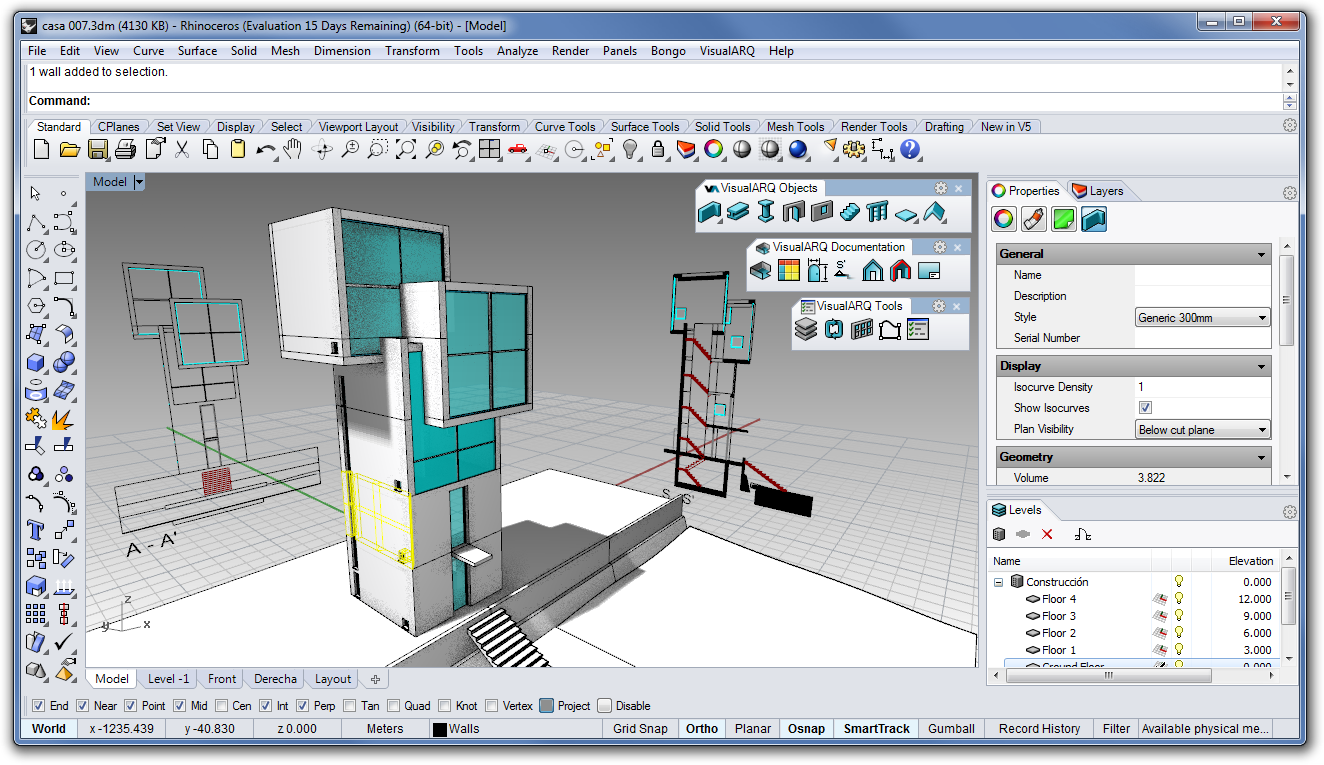The image size is (1324, 765).
Task: Click the new building icon in Levels
Action: click(998, 535)
